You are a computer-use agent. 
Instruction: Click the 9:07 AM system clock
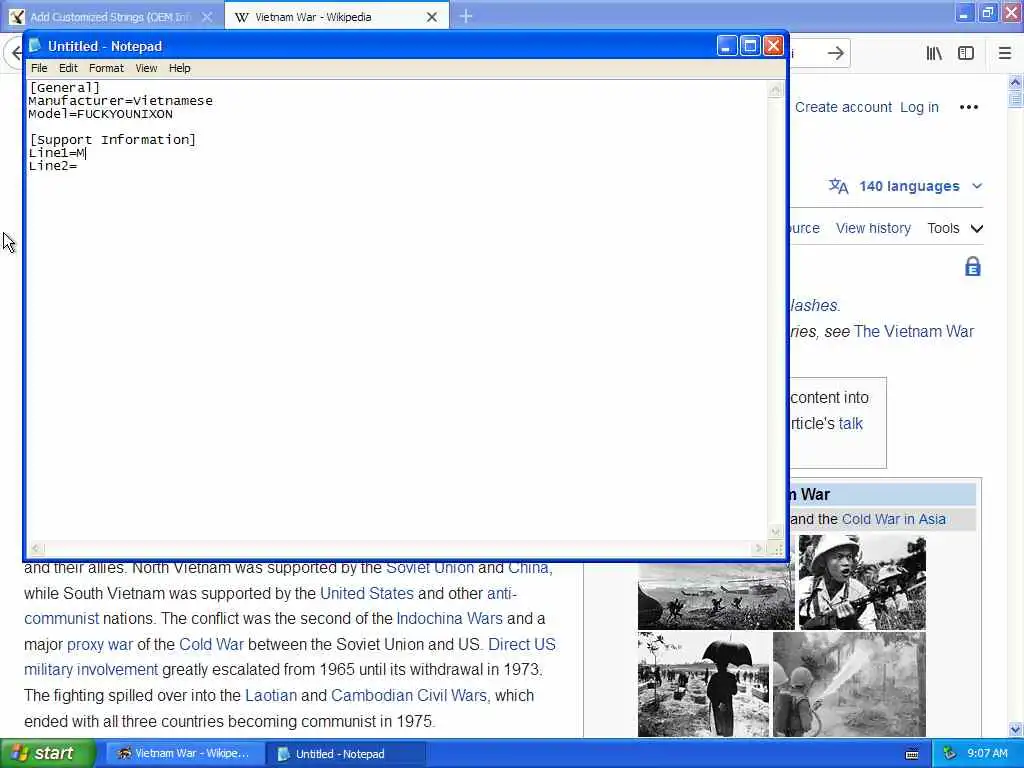pos(987,753)
